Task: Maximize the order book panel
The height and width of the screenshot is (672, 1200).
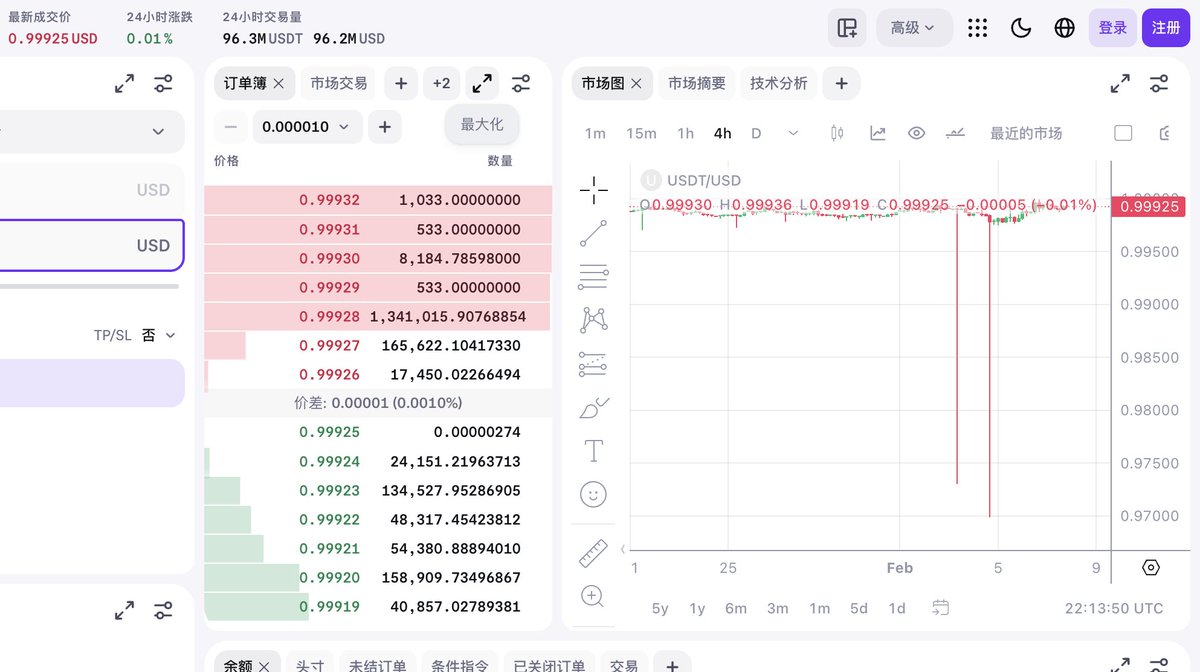Action: (x=482, y=84)
